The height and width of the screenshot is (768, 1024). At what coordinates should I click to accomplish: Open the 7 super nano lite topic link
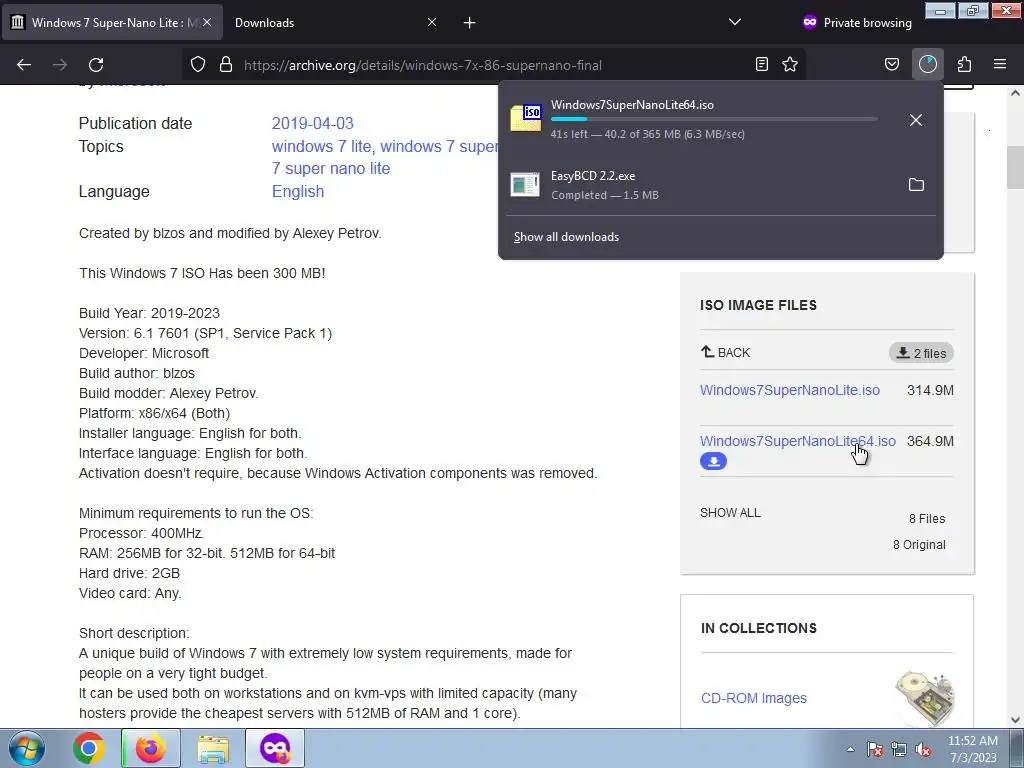(331, 168)
